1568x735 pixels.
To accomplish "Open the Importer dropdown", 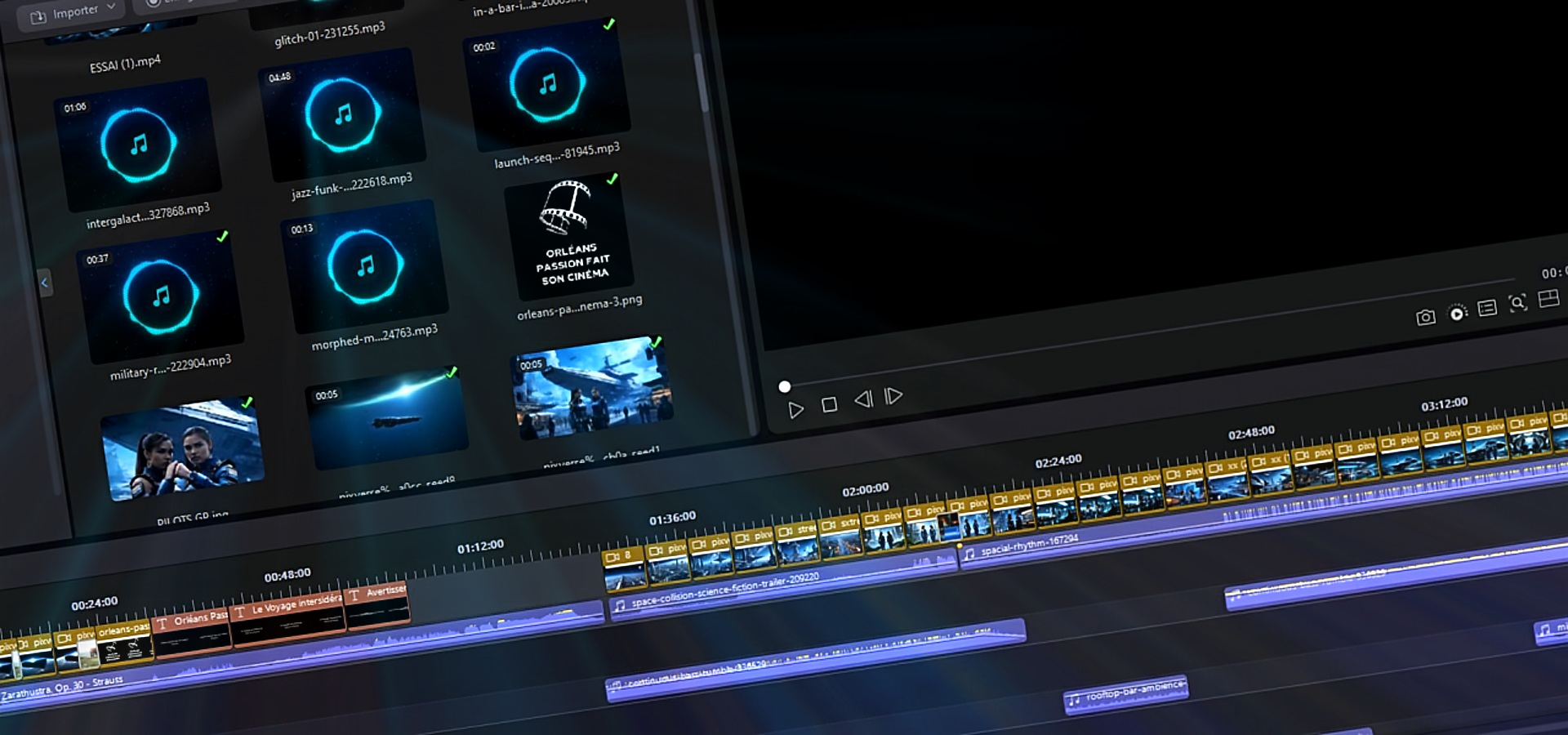I will pyautogui.click(x=75, y=13).
